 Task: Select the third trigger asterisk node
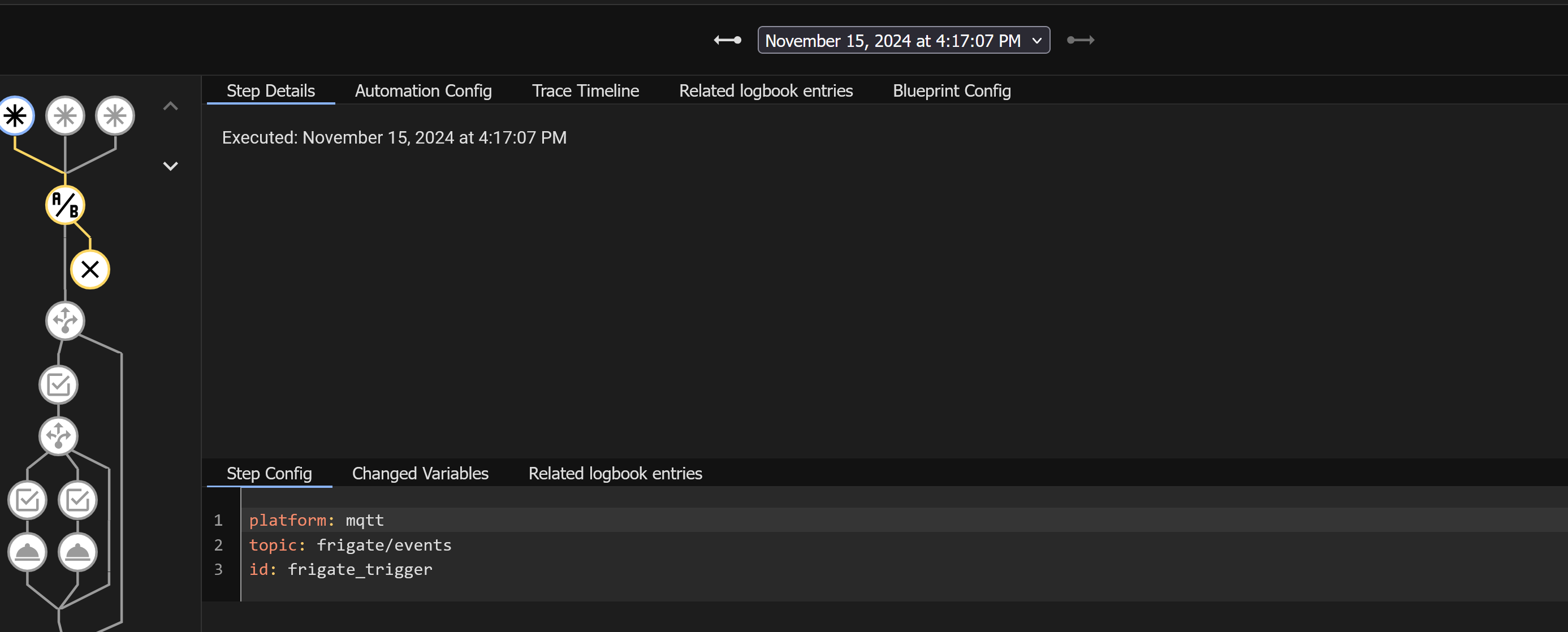tap(115, 115)
